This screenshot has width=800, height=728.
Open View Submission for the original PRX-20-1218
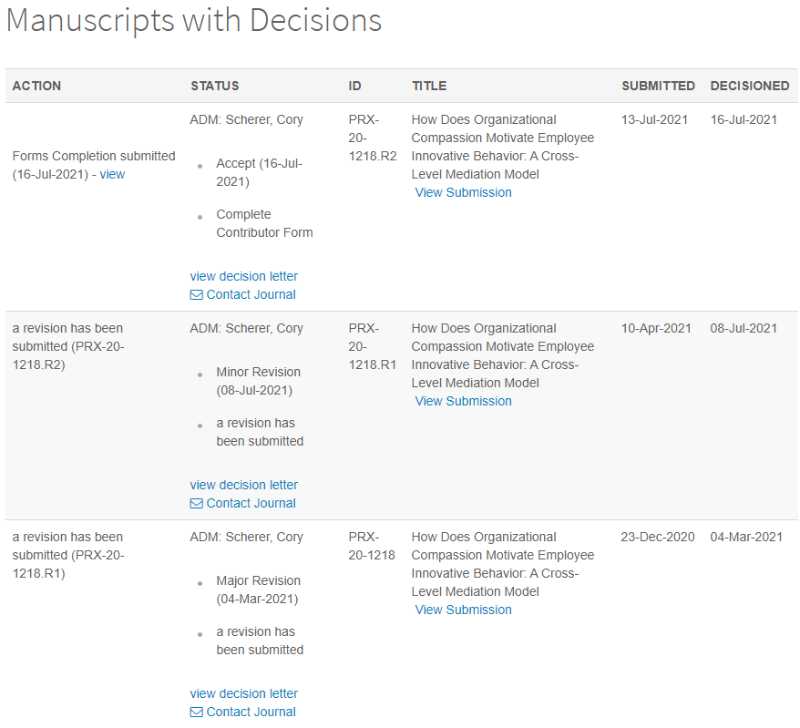coord(463,610)
